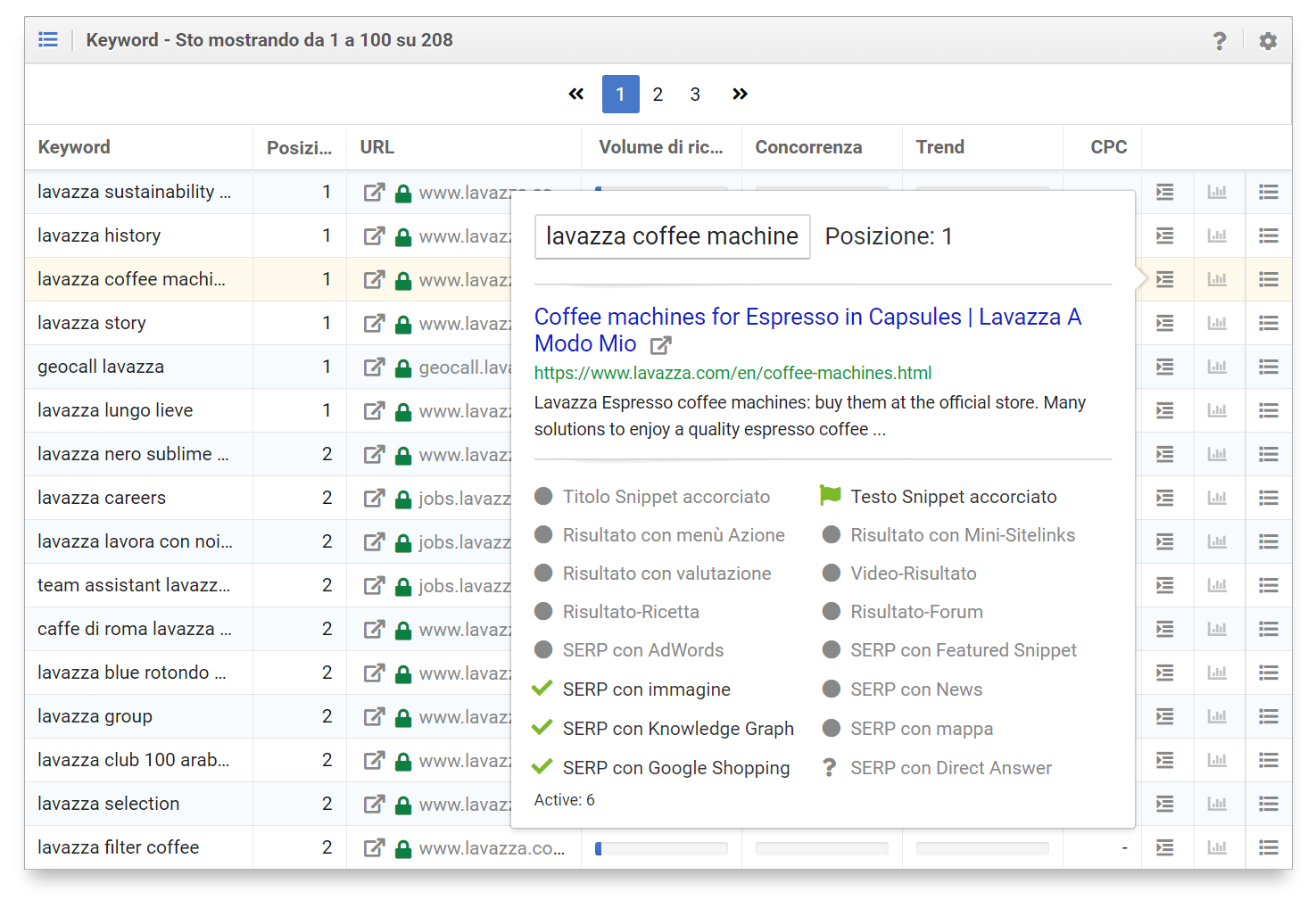
Task: Select the lavazza club 100 arab... keyword
Action: coord(134,760)
